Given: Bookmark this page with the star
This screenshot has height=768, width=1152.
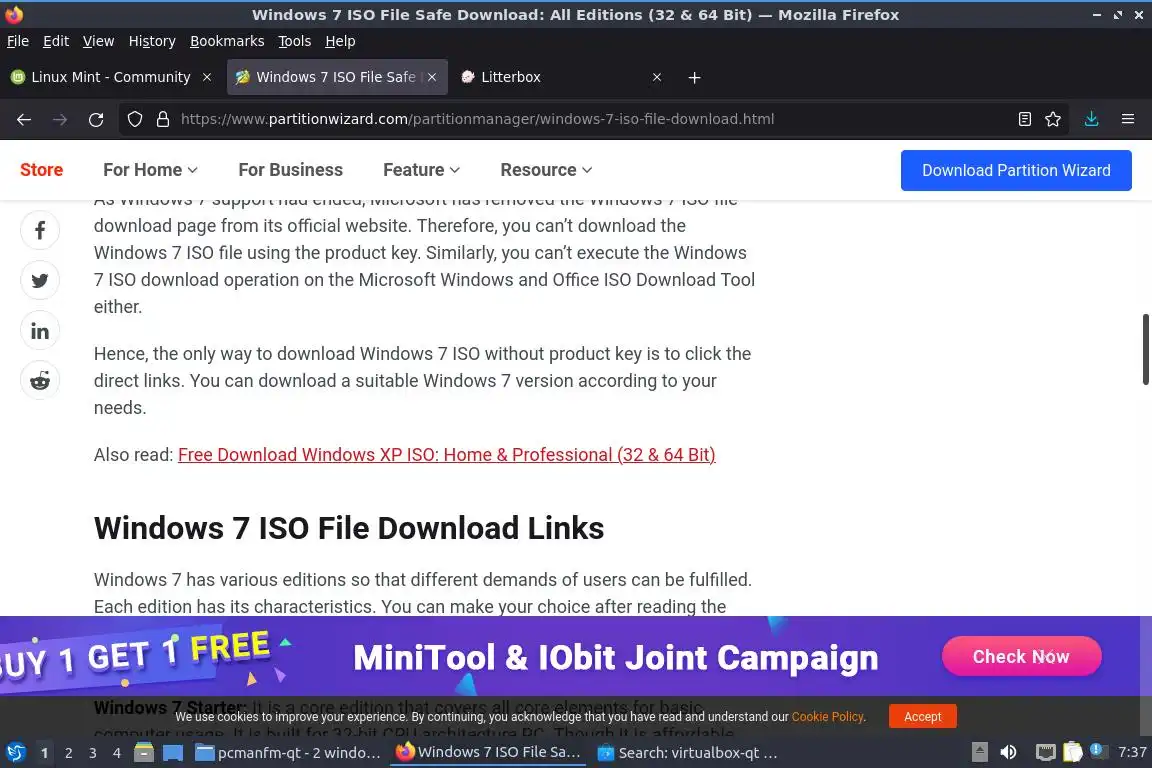Looking at the screenshot, I should coord(1053,119).
